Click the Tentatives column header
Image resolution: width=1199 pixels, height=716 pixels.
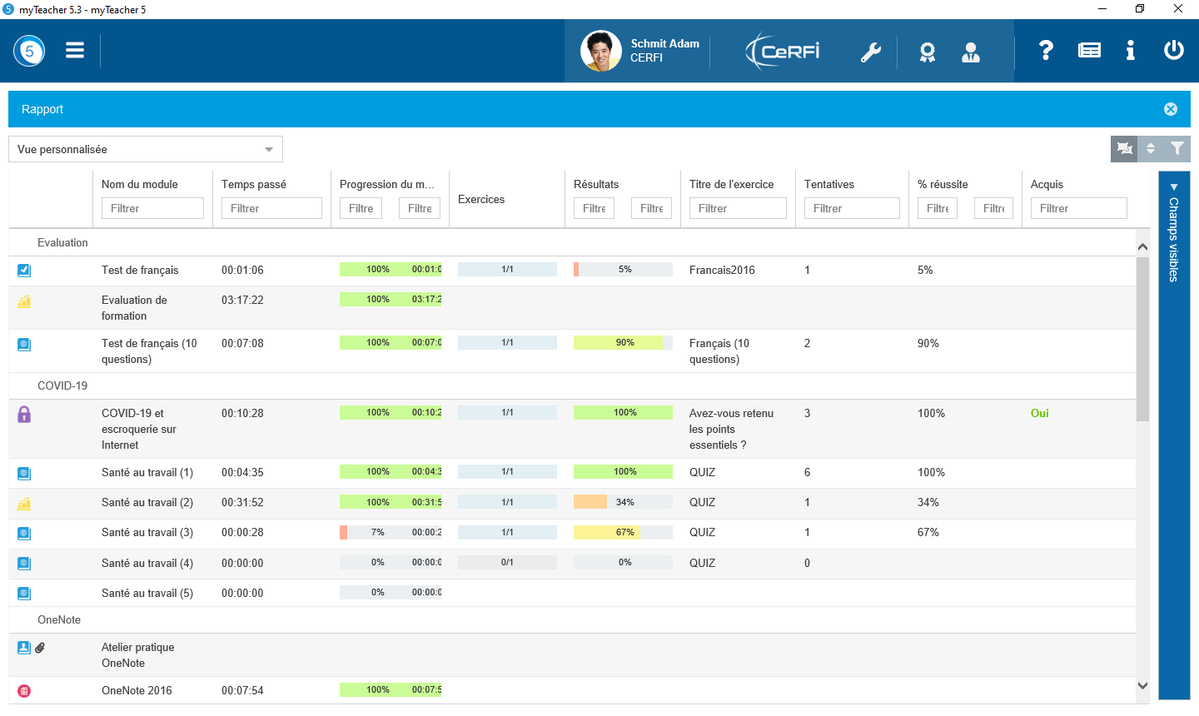coord(829,184)
